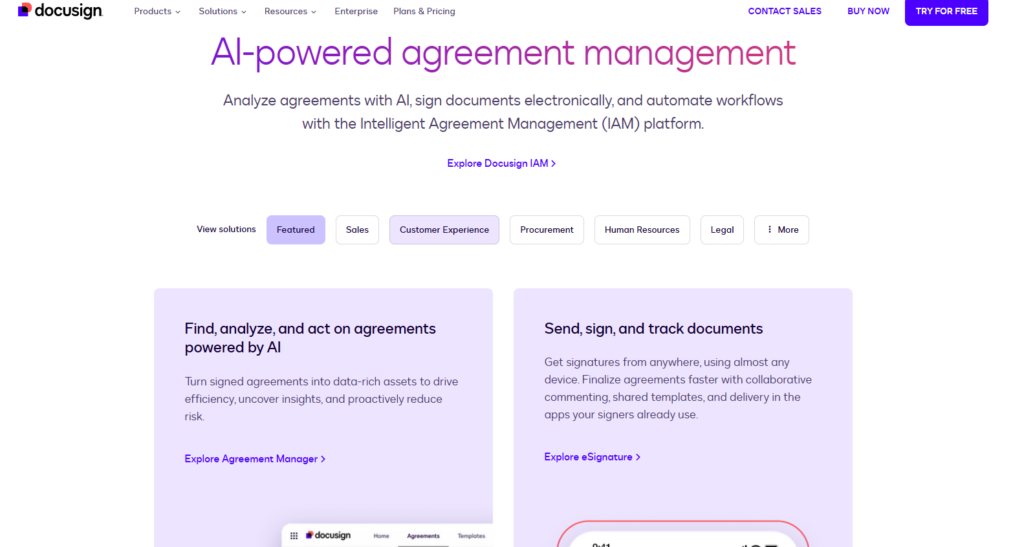This screenshot has width=1024, height=547.
Task: Select the Procurement solutions filter
Action: (547, 230)
